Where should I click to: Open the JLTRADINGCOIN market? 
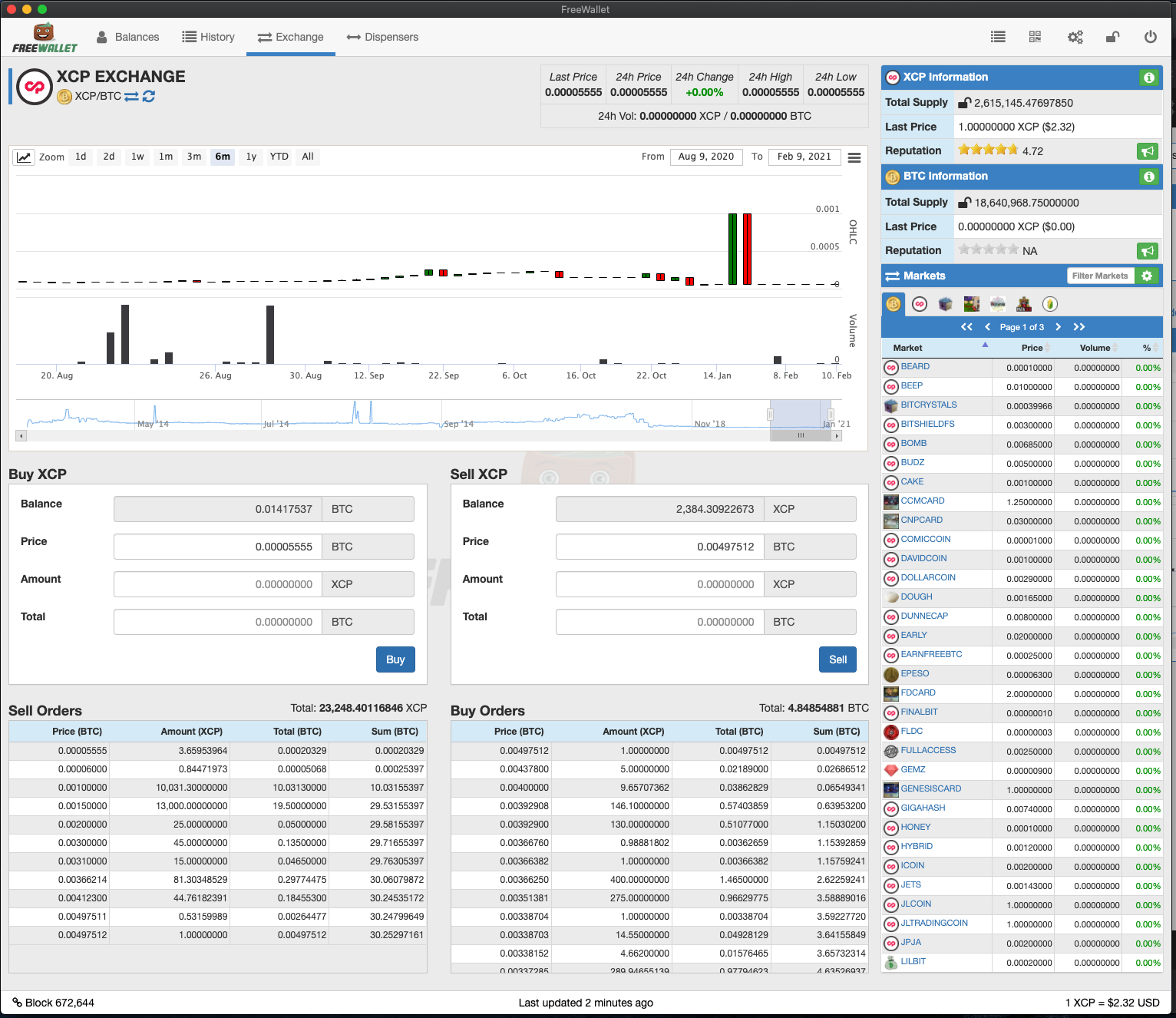point(934,924)
